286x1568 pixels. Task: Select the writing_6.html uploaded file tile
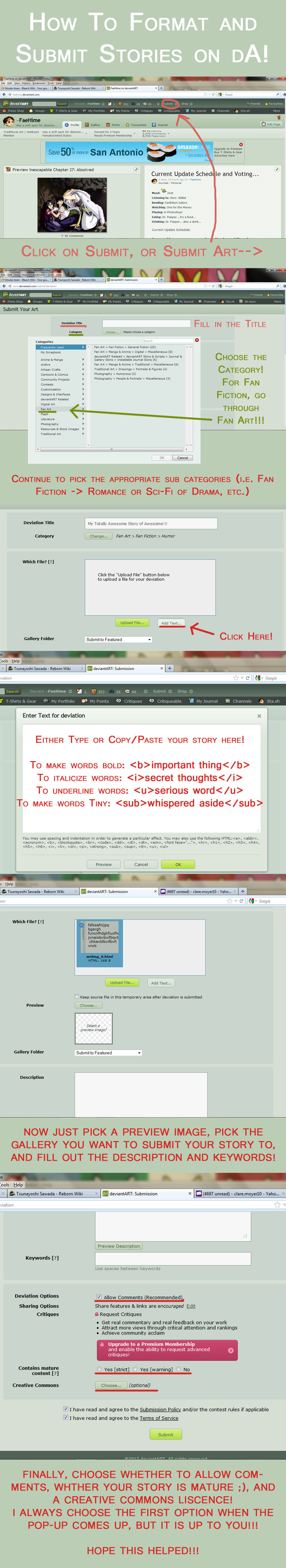99,944
